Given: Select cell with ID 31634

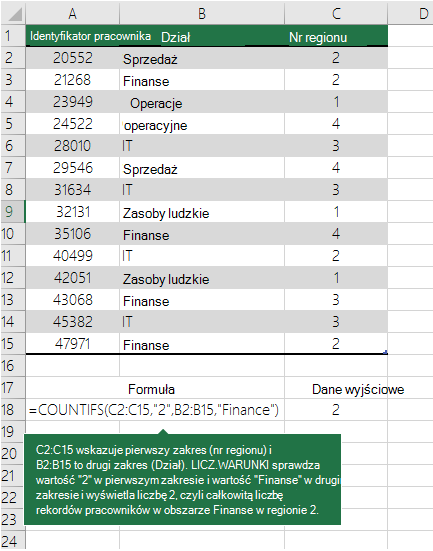Looking at the screenshot, I should coord(72,190).
